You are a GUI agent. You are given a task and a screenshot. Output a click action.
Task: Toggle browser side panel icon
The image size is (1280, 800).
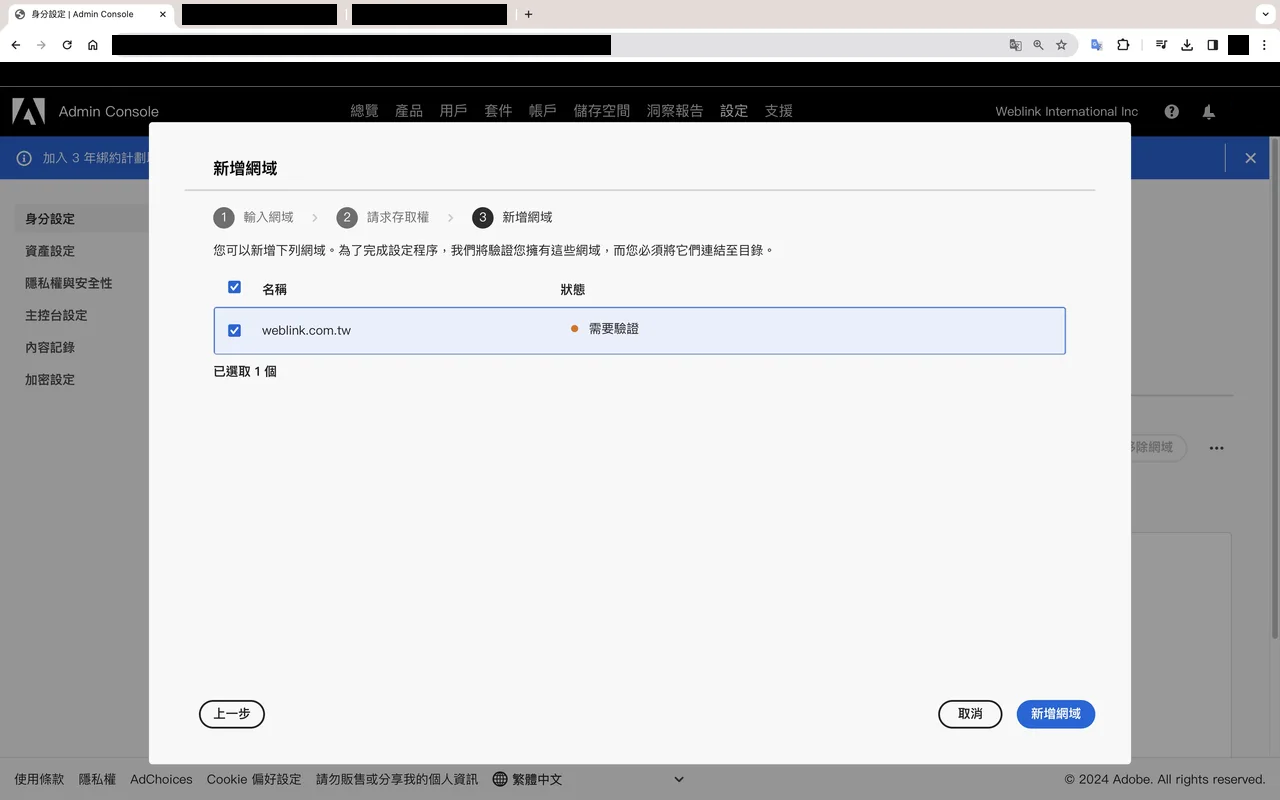(x=1212, y=45)
